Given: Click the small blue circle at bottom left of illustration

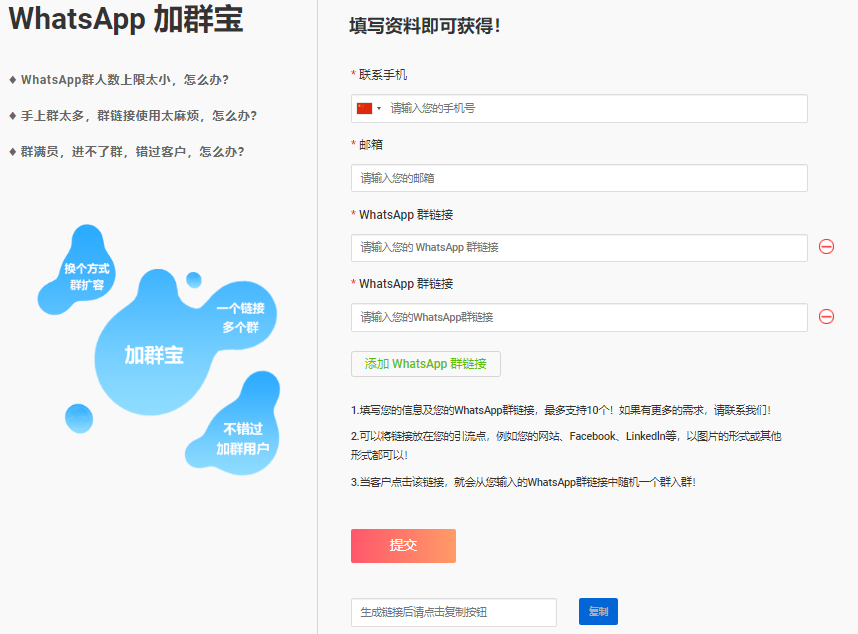Looking at the screenshot, I should [x=78, y=418].
